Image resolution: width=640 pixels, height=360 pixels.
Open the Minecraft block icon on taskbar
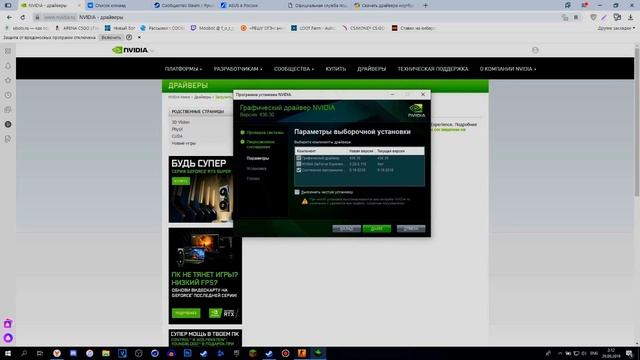click(x=253, y=353)
